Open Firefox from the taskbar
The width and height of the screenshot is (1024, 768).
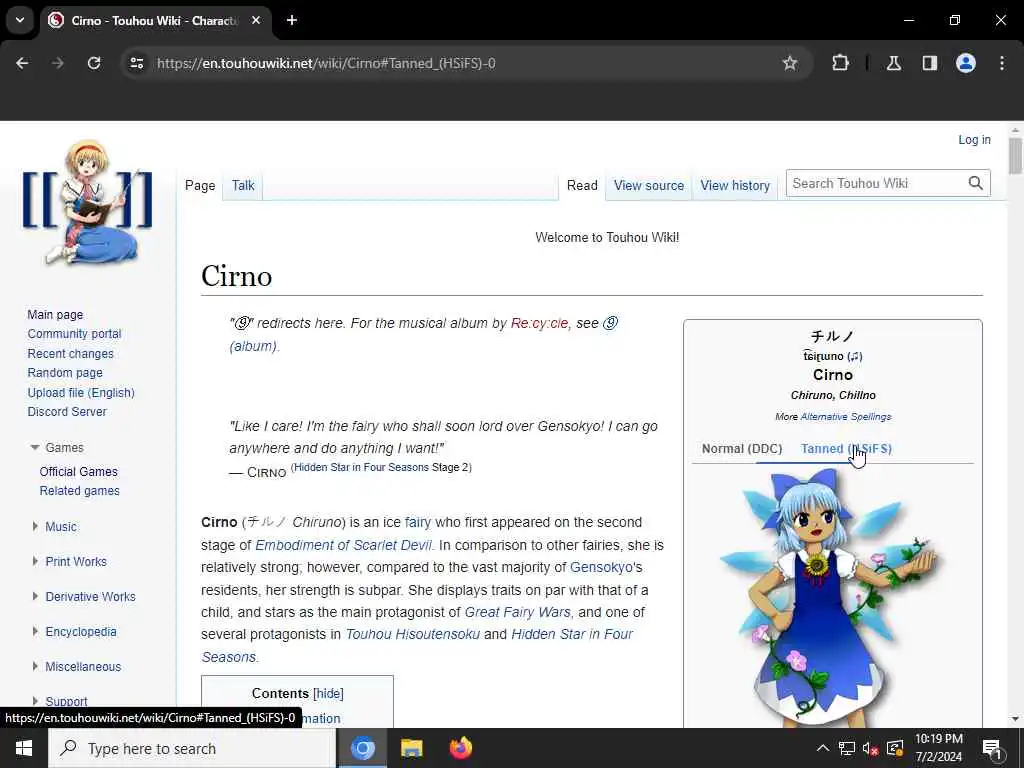pos(460,748)
